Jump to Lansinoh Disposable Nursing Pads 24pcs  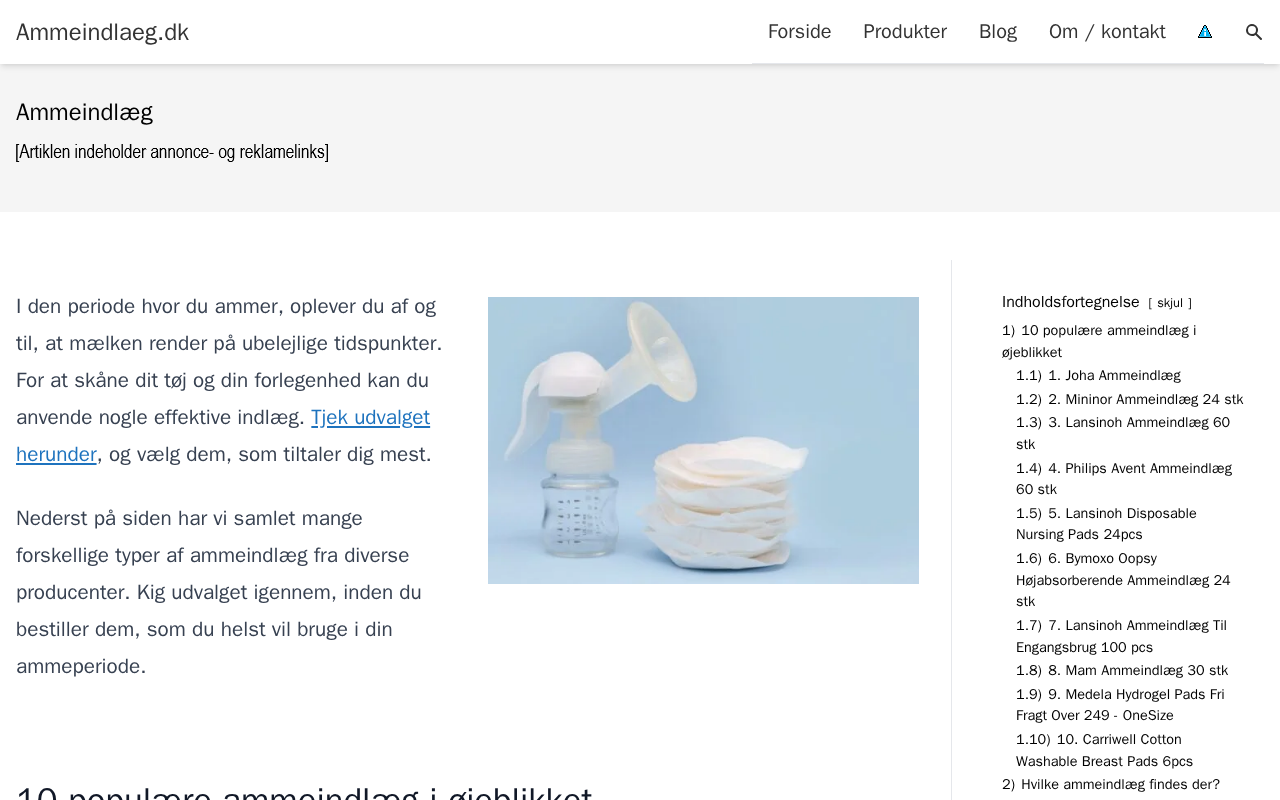point(1106,524)
